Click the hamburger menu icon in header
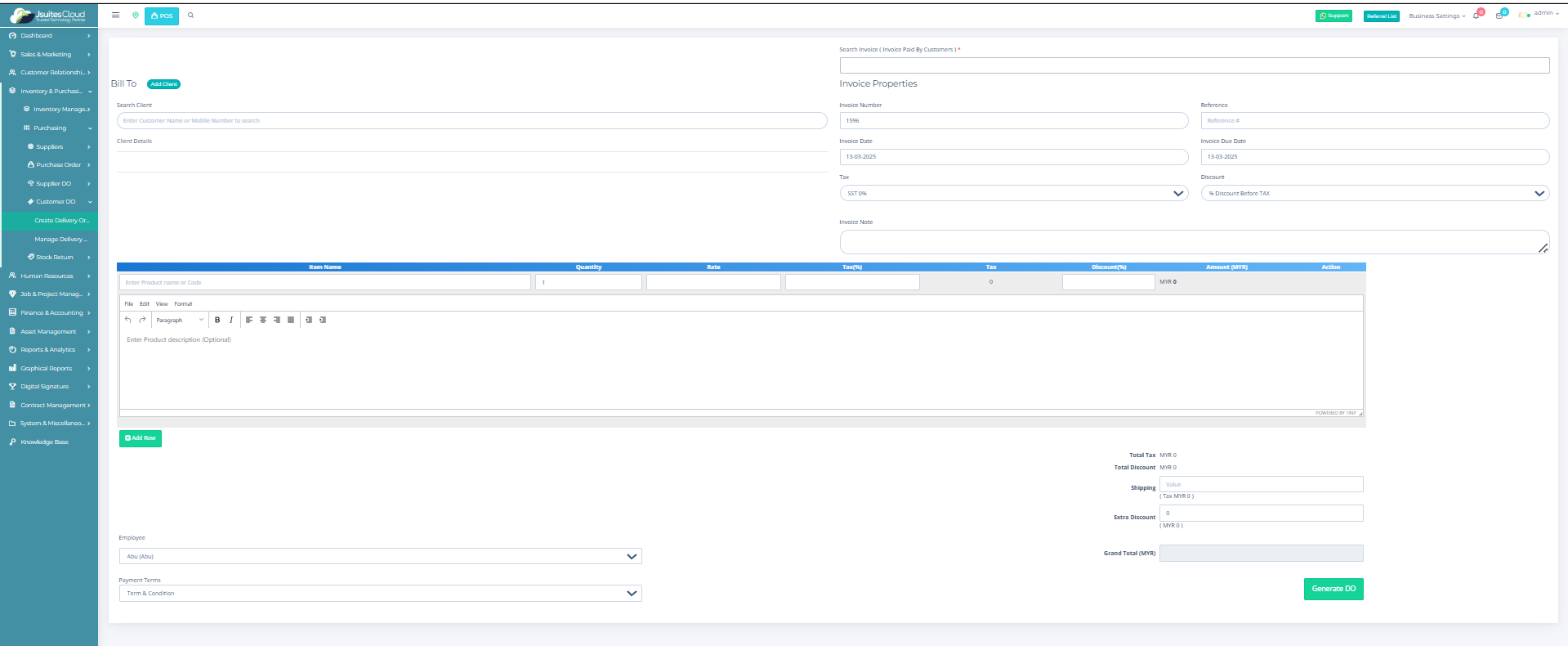Screen dimensions: 1568x646 pos(115,16)
